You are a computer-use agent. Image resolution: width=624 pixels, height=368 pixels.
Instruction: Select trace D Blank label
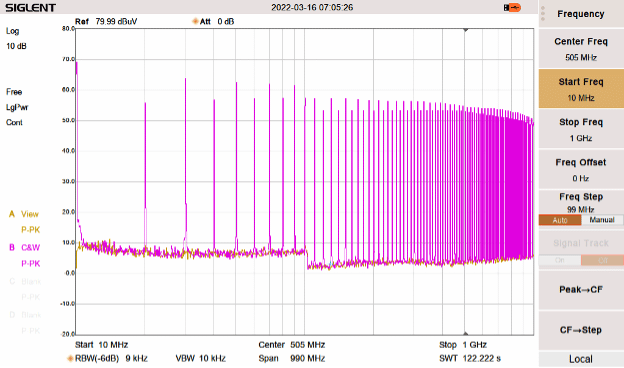[25, 315]
